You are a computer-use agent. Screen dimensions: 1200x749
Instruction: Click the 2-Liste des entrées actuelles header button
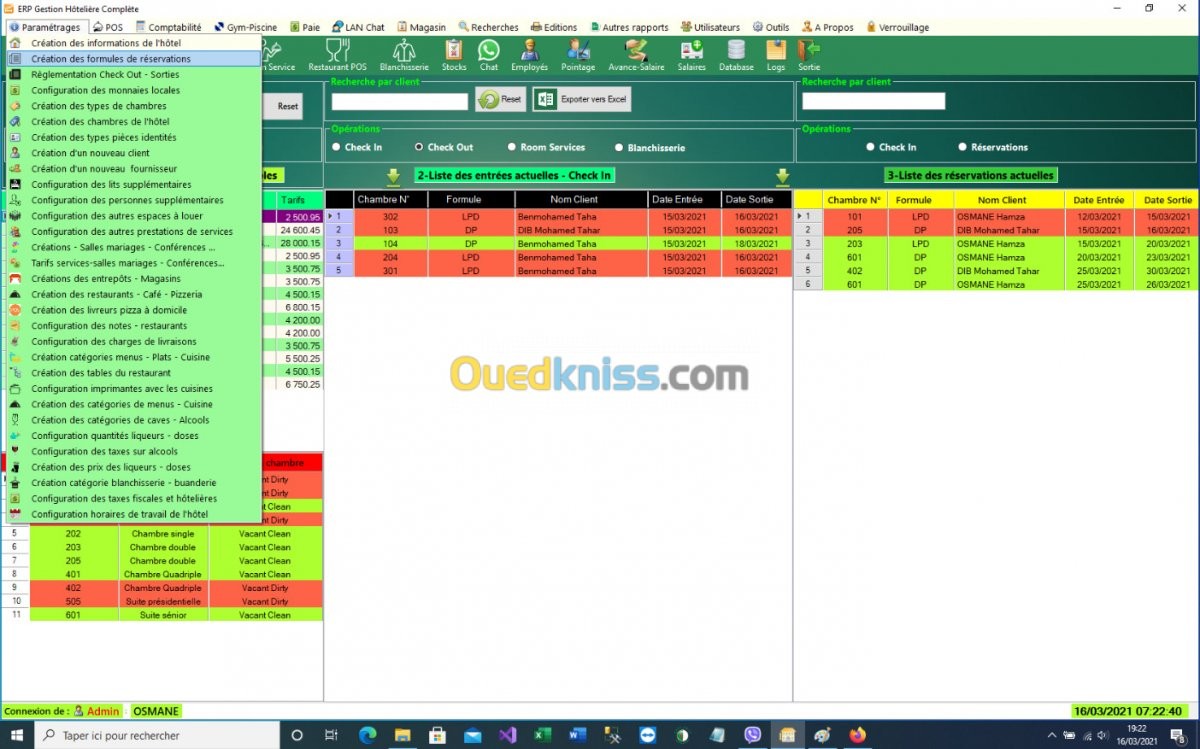pyautogui.click(x=514, y=176)
